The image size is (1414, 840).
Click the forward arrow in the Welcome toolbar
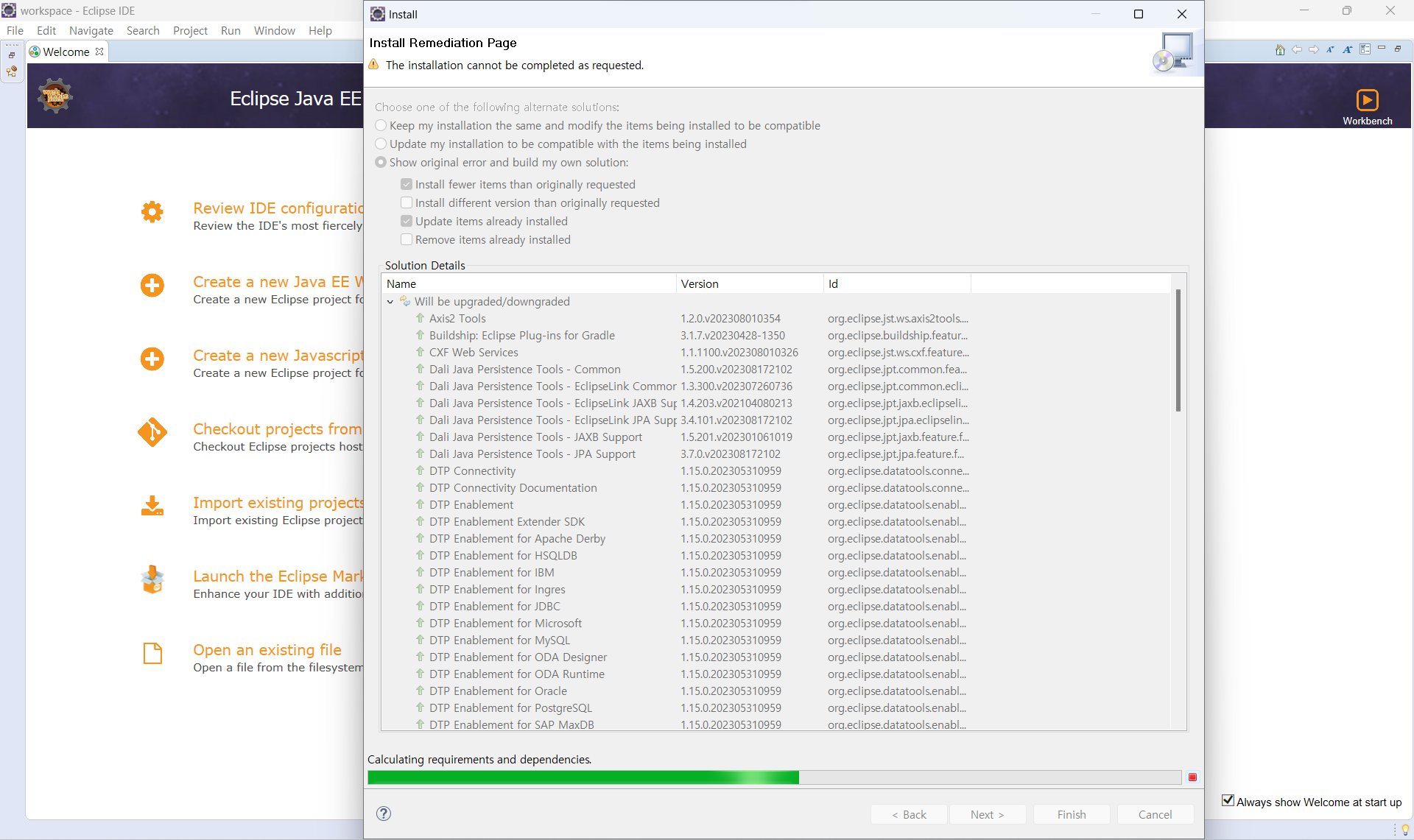[x=1314, y=49]
